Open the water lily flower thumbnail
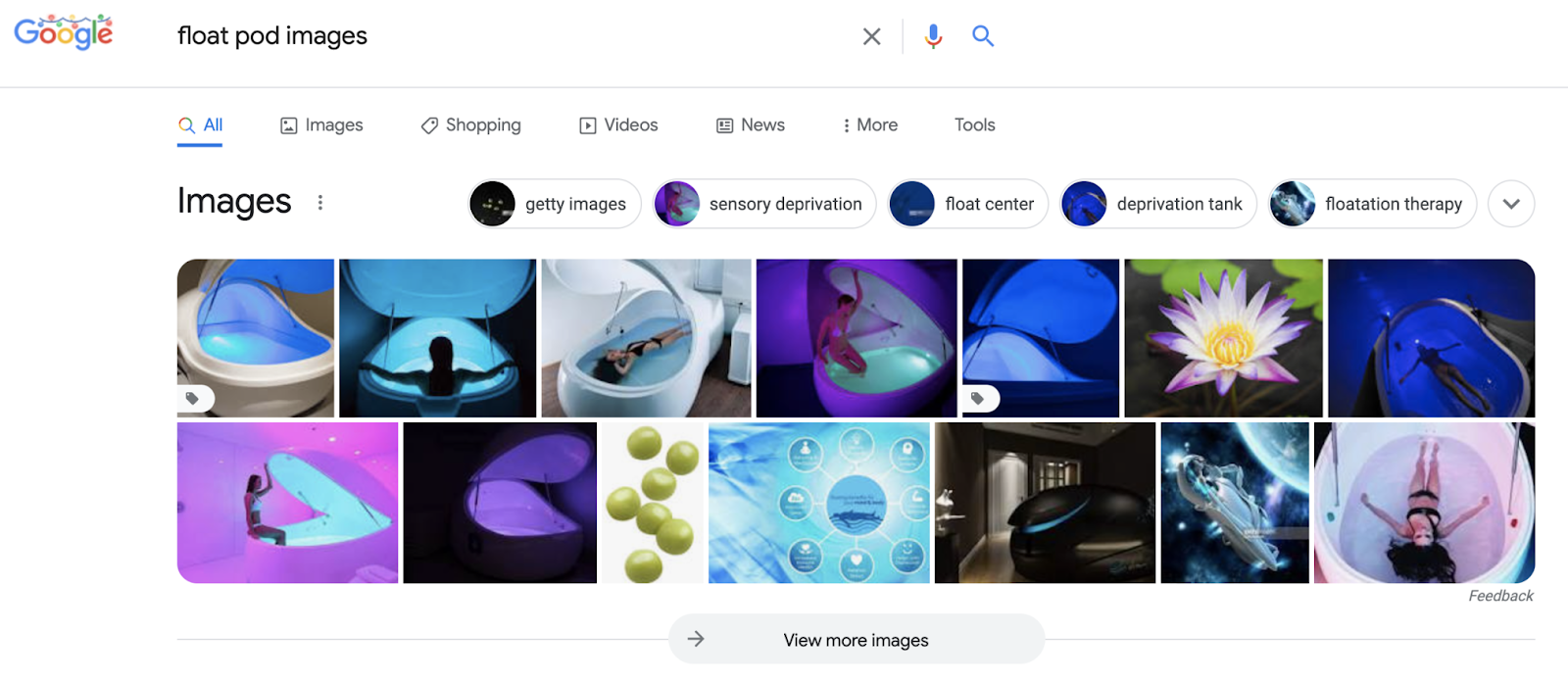Image resolution: width=1568 pixels, height=684 pixels. pyautogui.click(x=1223, y=338)
